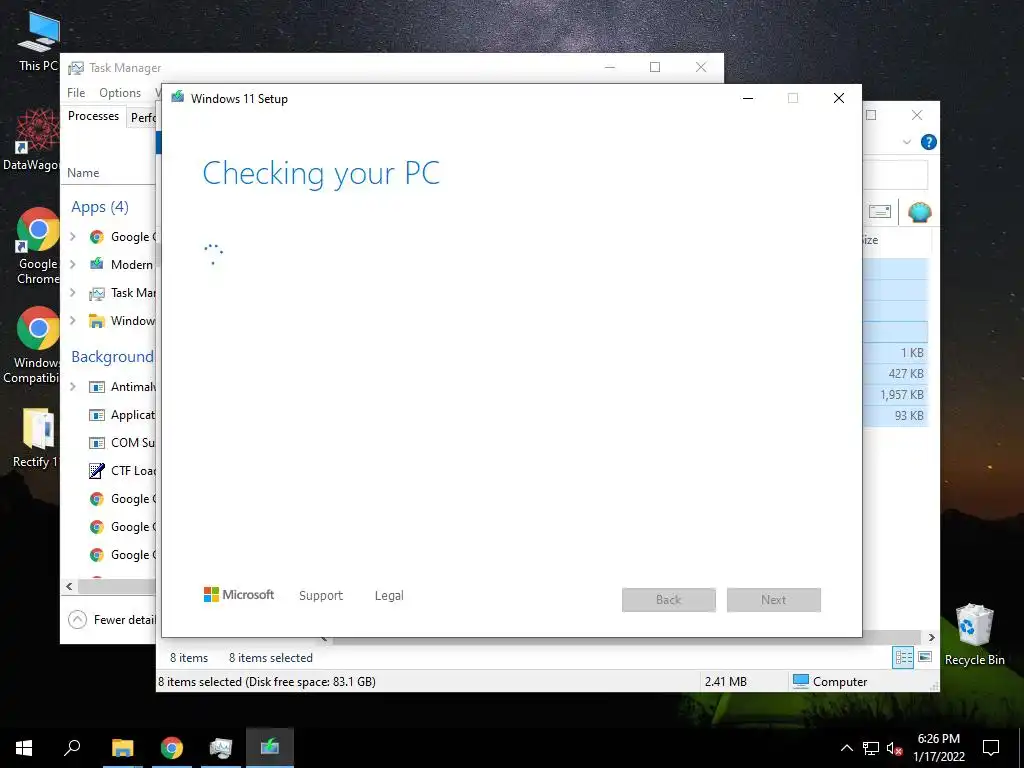Expand the Google Chrome app row
Viewport: 1024px width, 768px height.
pyautogui.click(x=73, y=236)
